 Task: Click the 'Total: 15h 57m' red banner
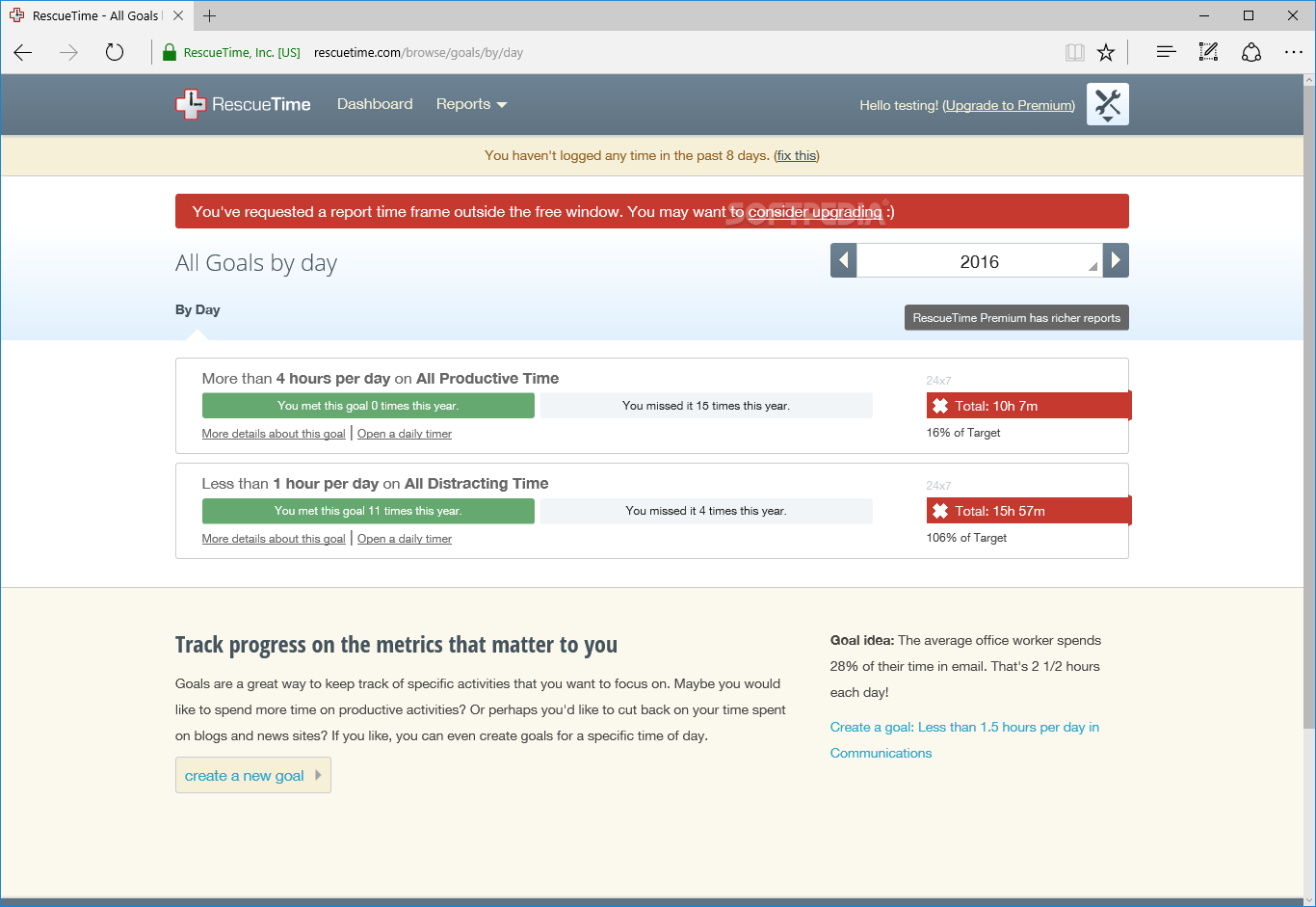[x=1029, y=511]
